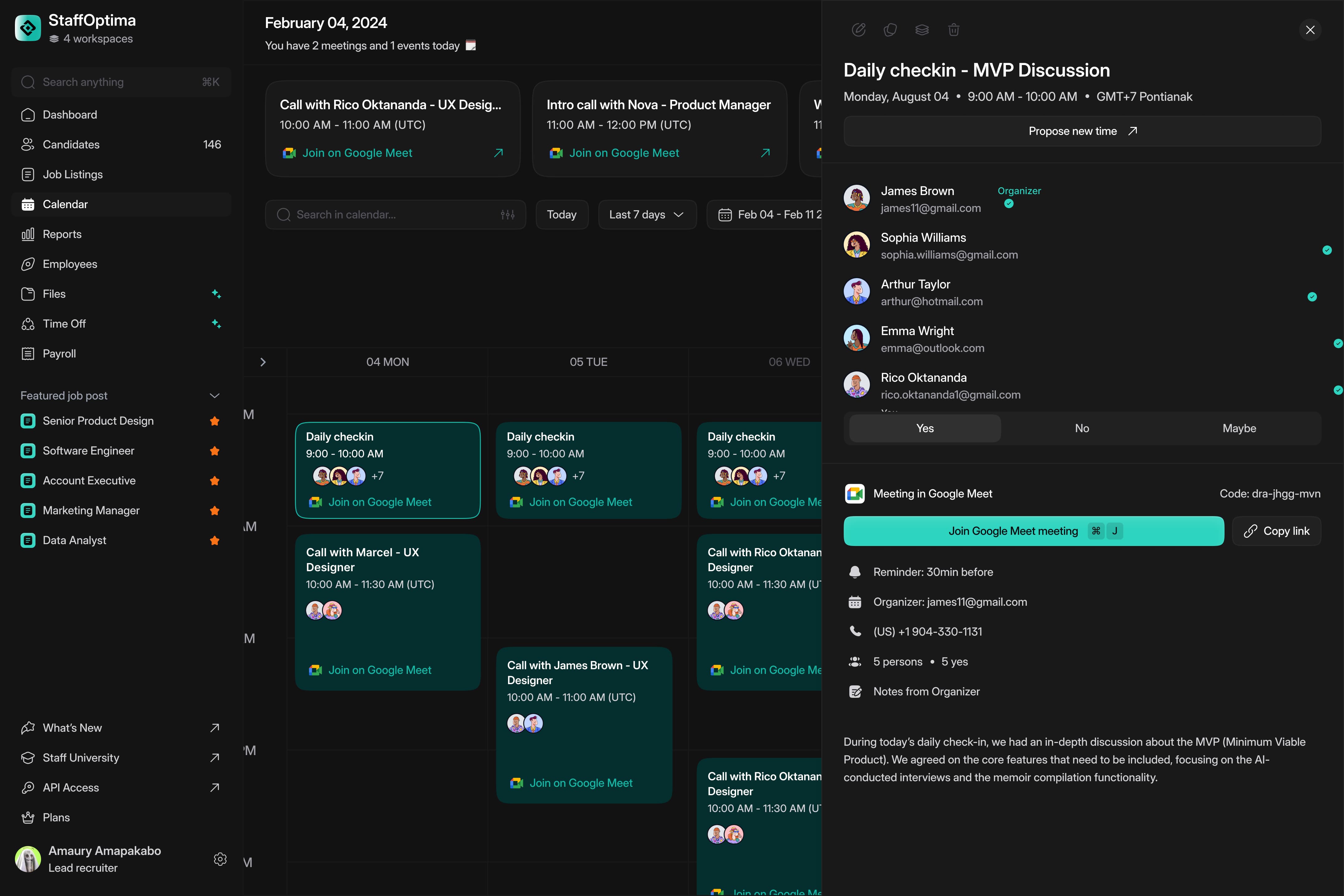Screen dimensions: 1344x896
Task: Focus the Search in calendar field
Action: tap(395, 215)
